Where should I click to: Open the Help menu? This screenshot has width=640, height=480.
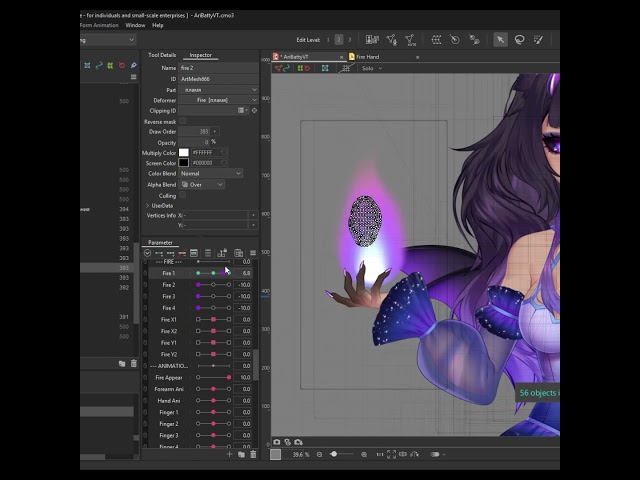click(158, 25)
